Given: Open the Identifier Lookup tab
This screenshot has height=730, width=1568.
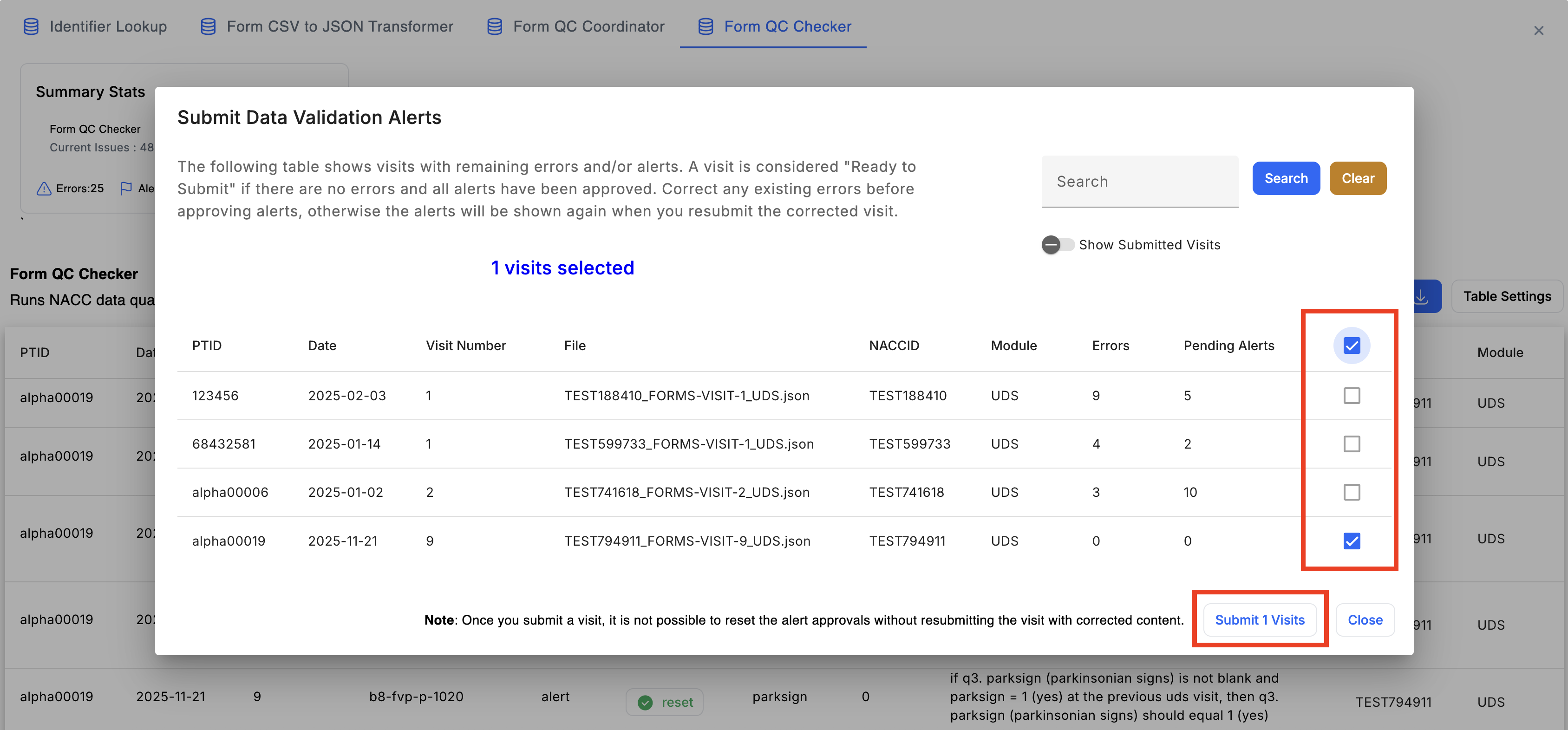Looking at the screenshot, I should [95, 26].
